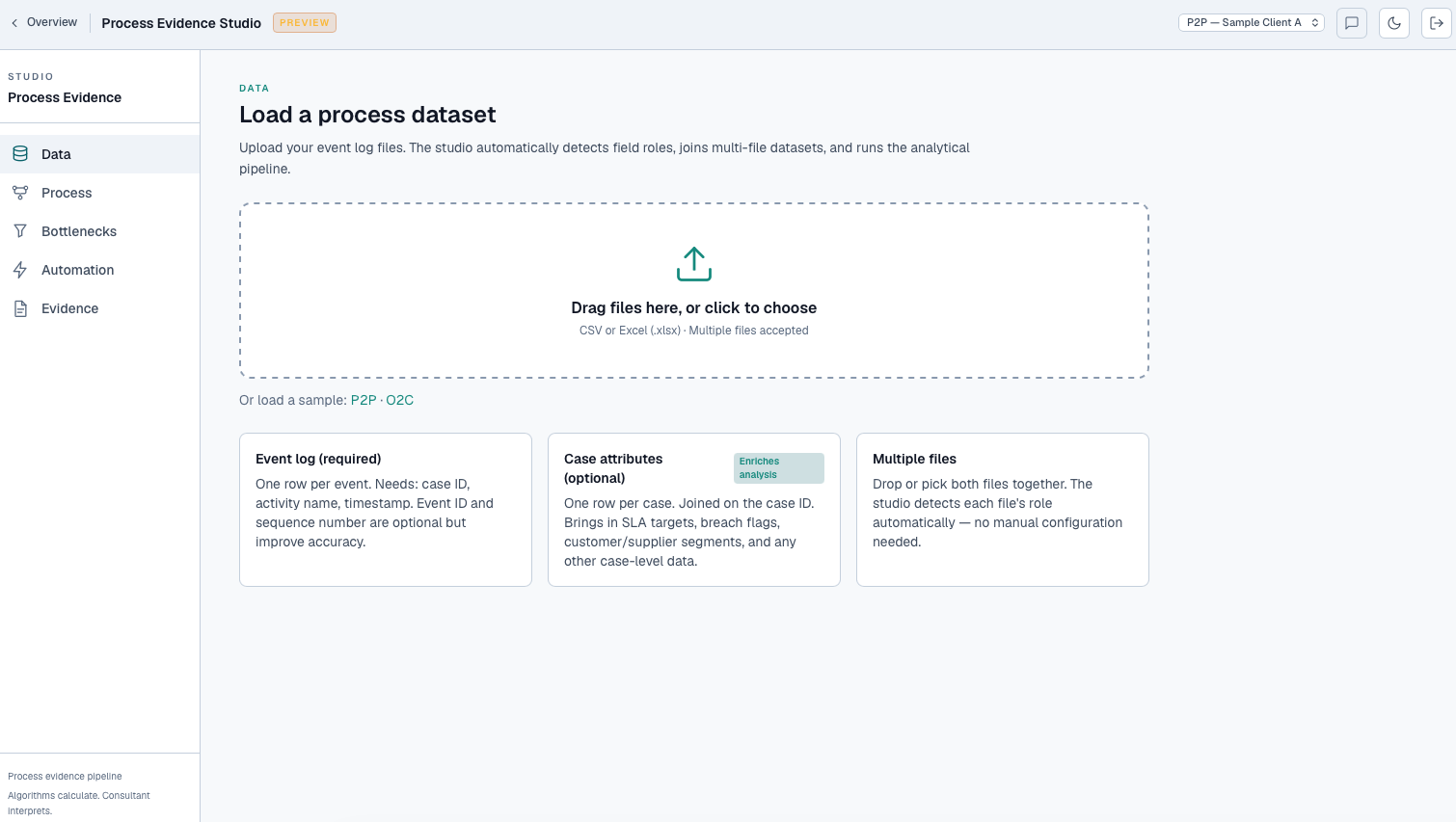Click the PREVIEW badge
This screenshot has height=822, width=1456.
[x=305, y=22]
